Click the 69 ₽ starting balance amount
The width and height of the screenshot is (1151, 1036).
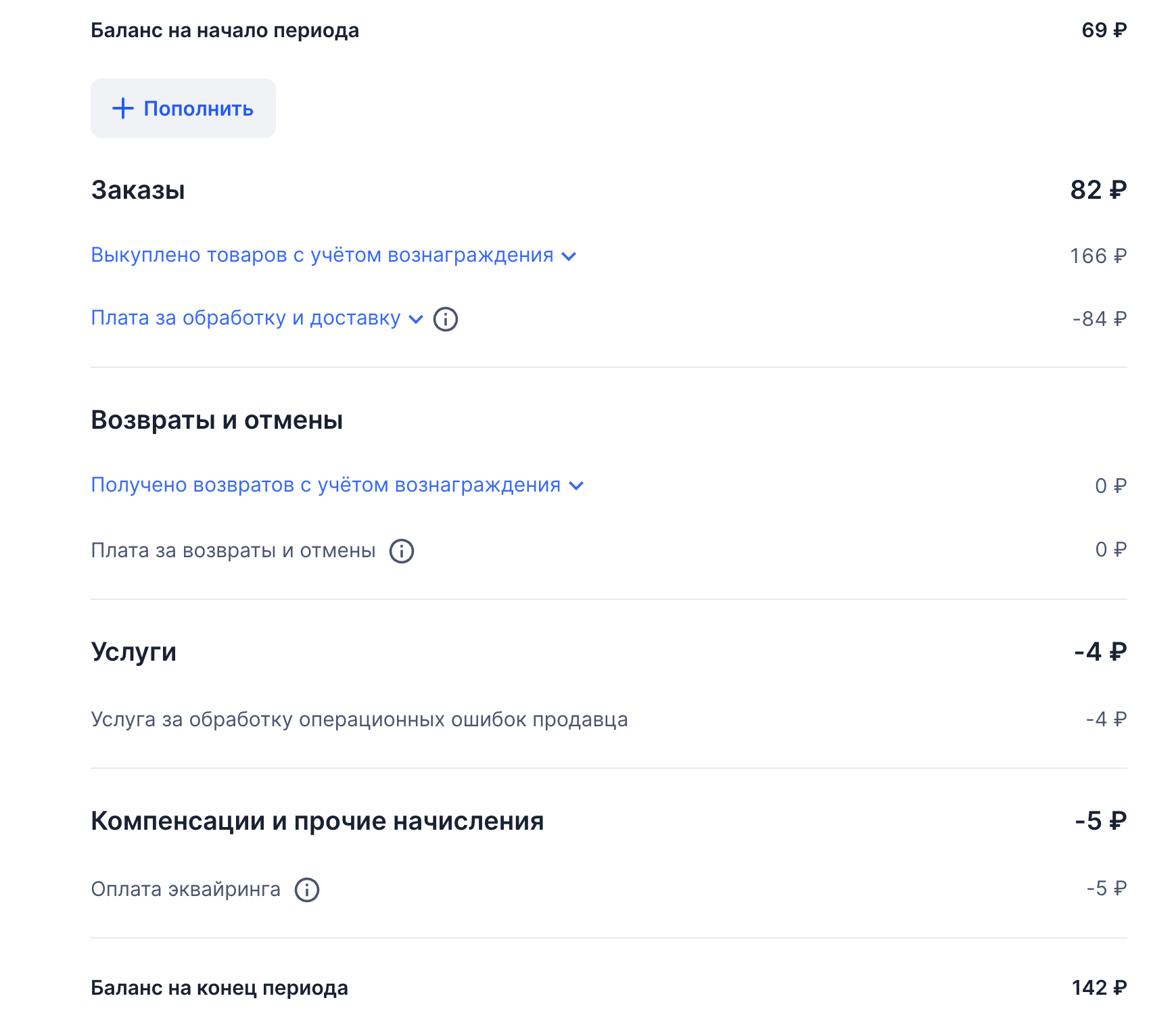(1104, 30)
